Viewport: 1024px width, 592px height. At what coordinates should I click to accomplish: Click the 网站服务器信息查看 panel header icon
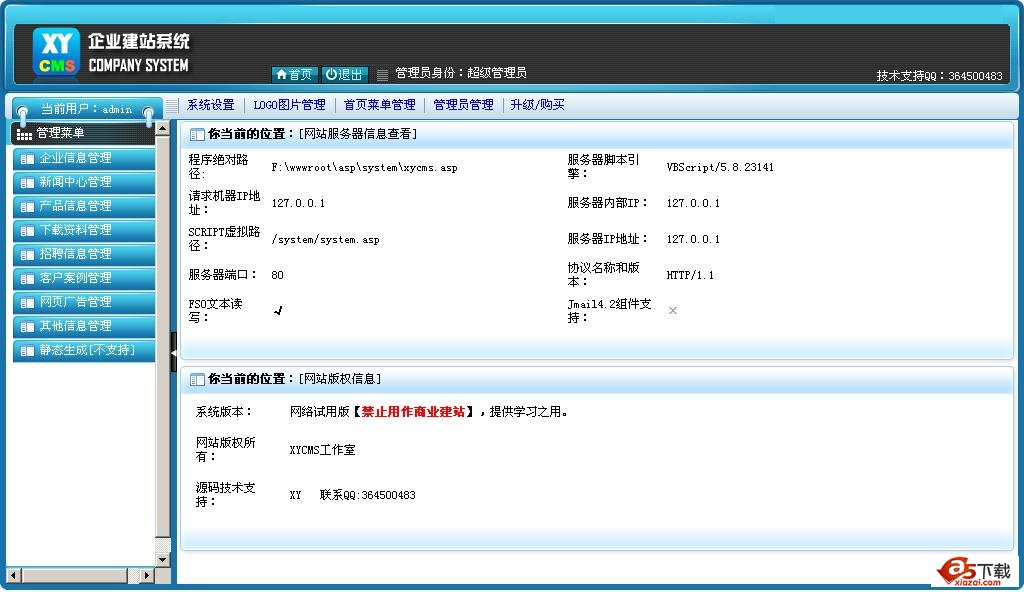(197, 134)
